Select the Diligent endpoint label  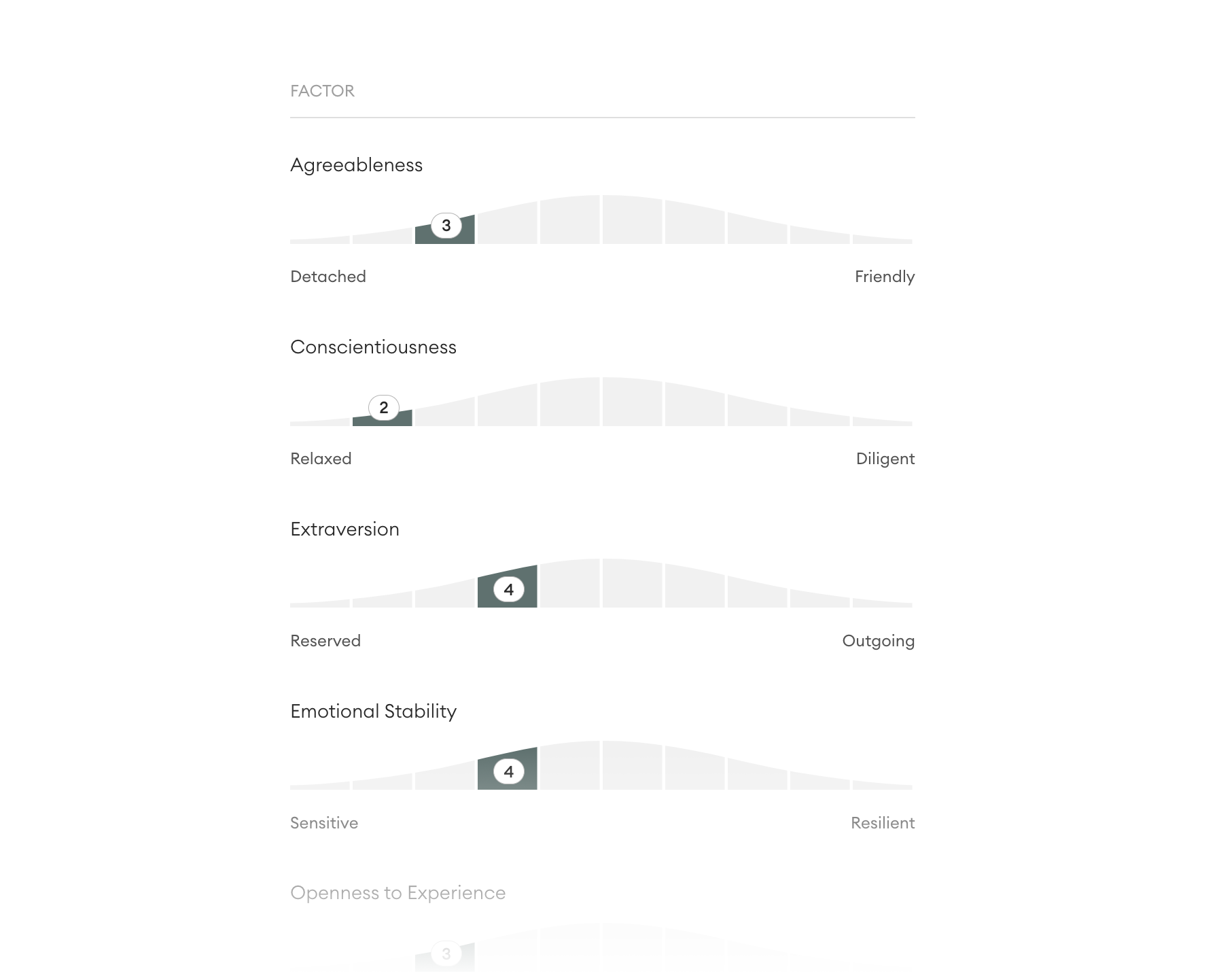pos(885,459)
